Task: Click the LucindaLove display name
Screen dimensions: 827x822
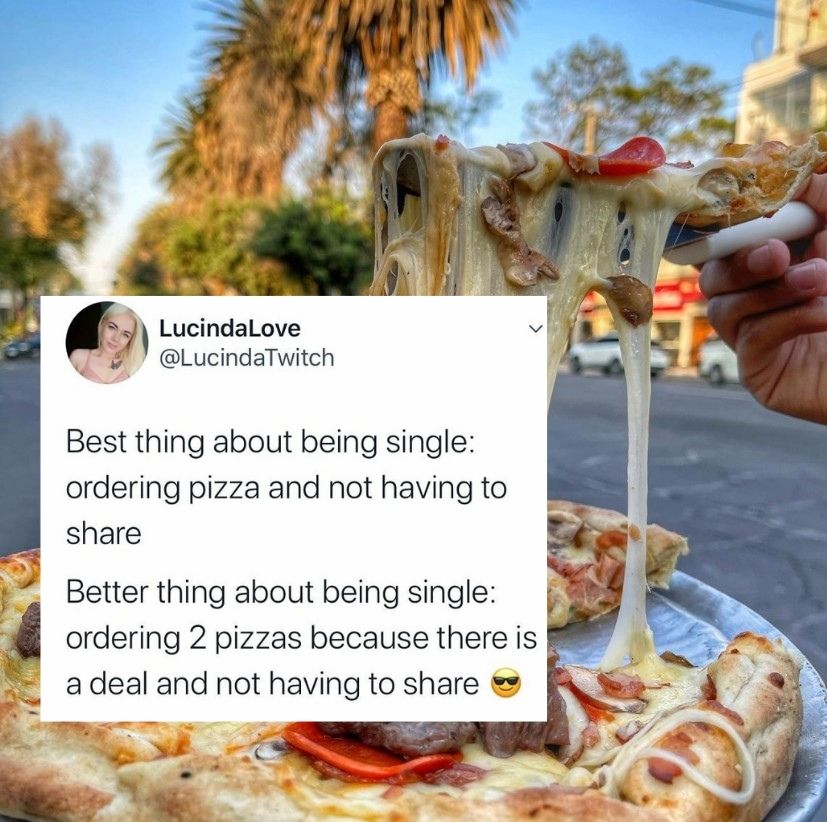Action: click(x=229, y=328)
